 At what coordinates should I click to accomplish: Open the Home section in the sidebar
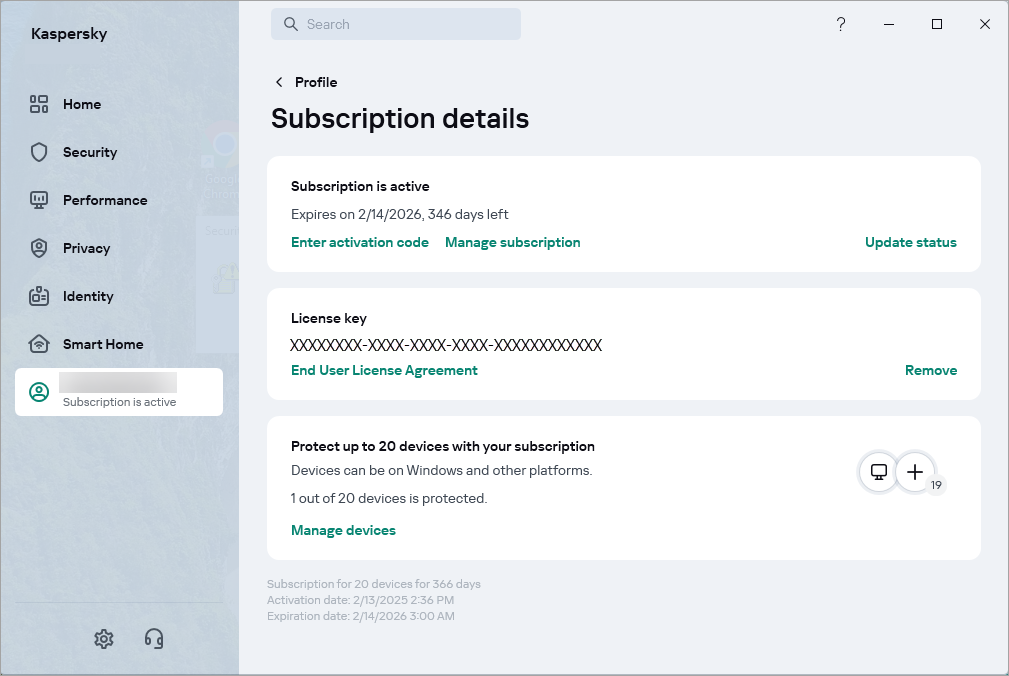[x=82, y=104]
